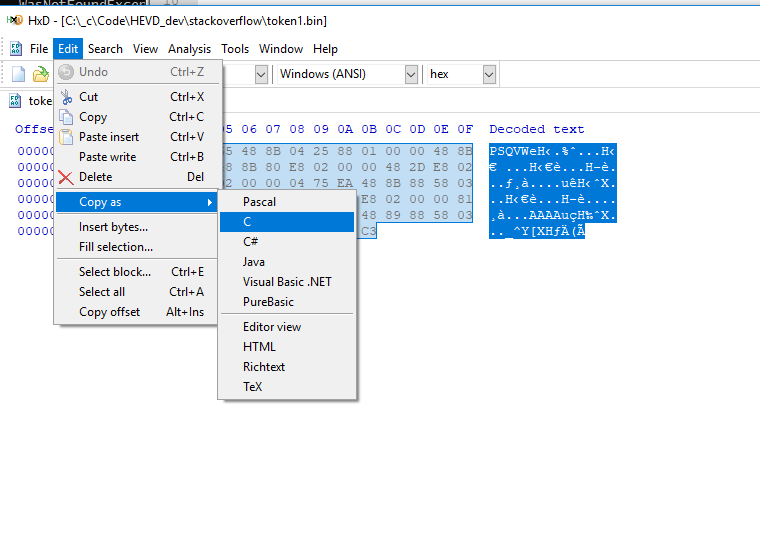
Task: Click the Paste insert clipboard icon
Action: tap(66, 137)
